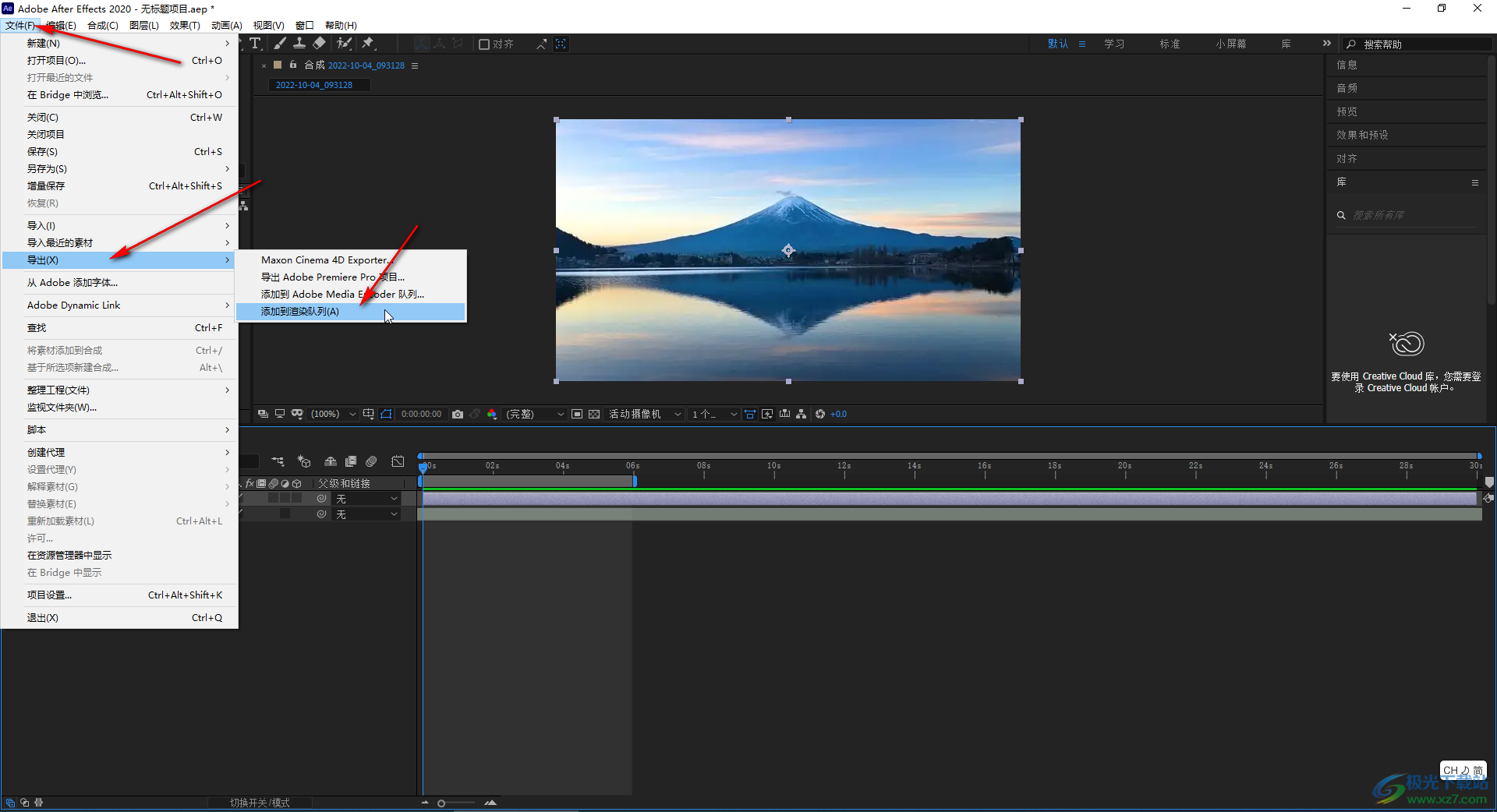Viewport: 1497px width, 812px height.
Task: Click the timeline button in viewer bar
Action: [x=784, y=414]
